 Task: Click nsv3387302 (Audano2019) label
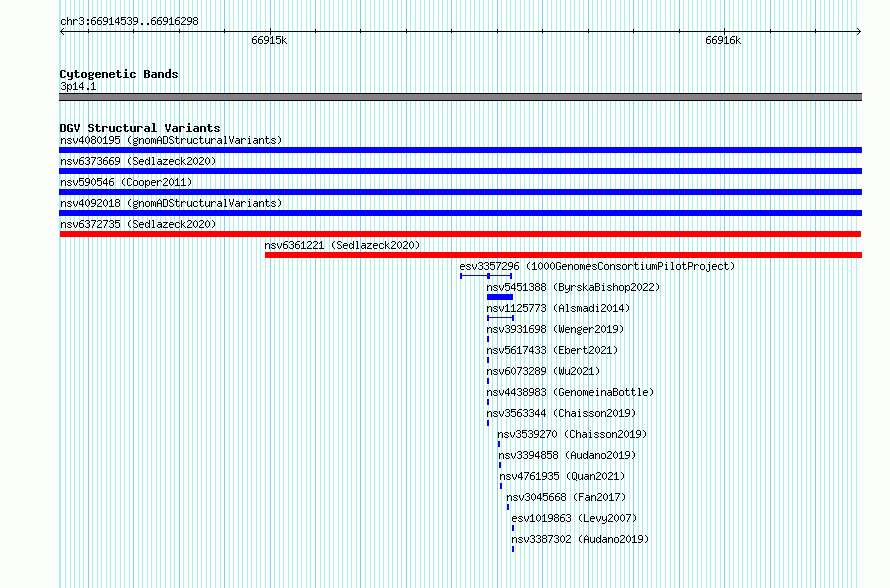click(580, 539)
